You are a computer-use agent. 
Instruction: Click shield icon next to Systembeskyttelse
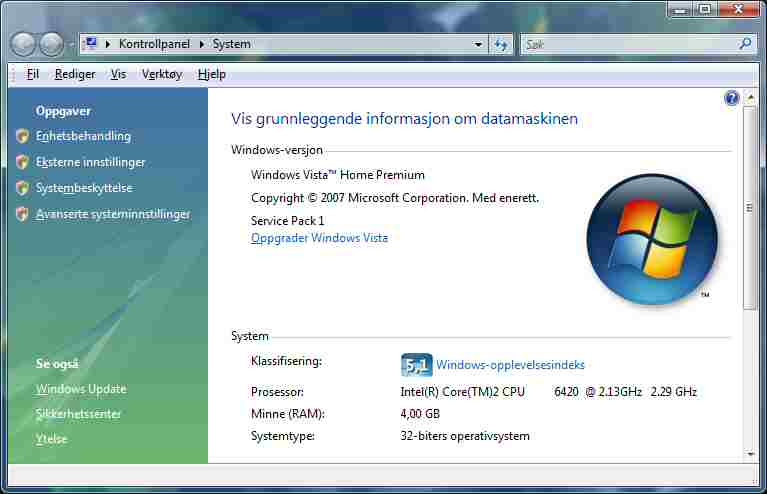[23, 188]
